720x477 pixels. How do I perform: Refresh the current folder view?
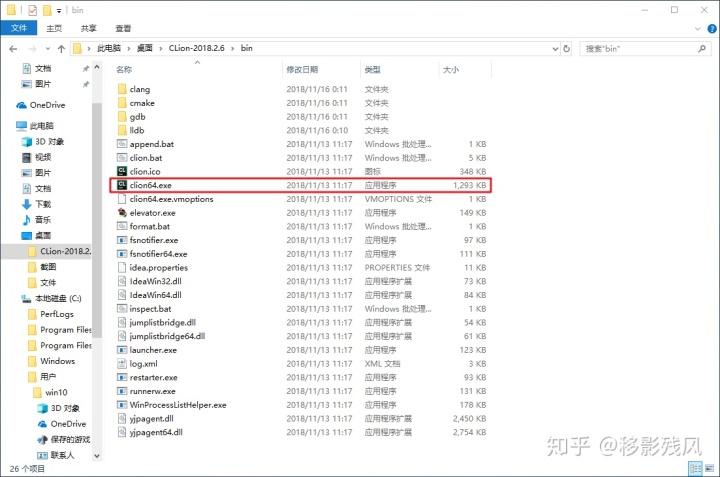pyautogui.click(x=567, y=48)
